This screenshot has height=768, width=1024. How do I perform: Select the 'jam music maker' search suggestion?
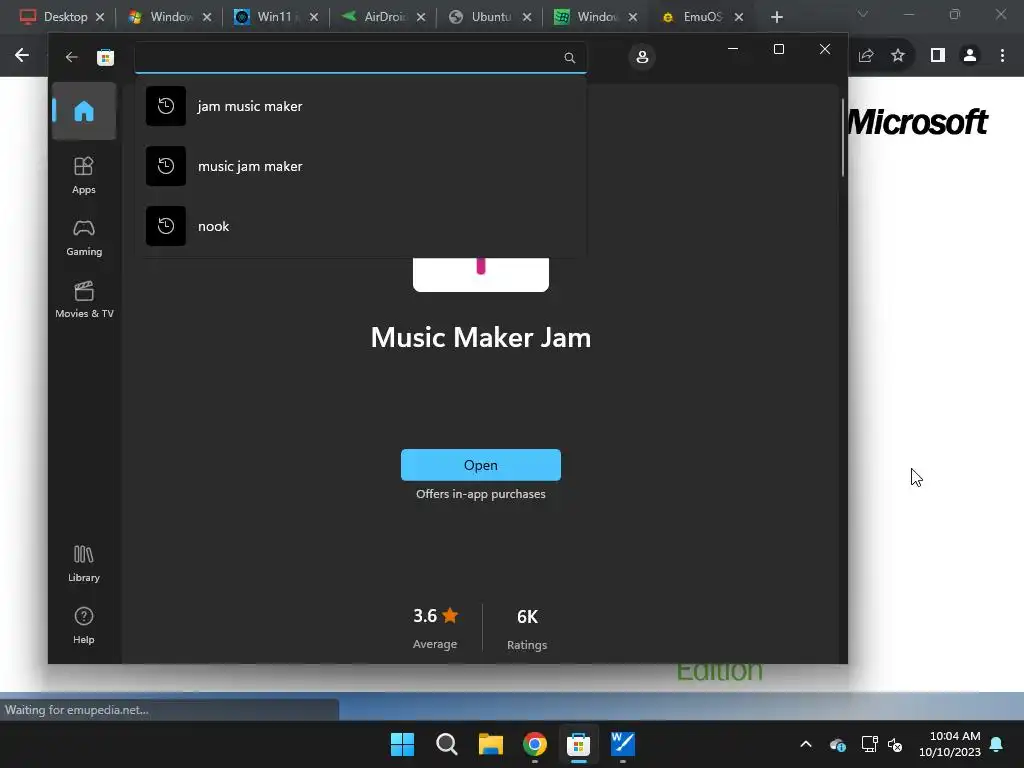[x=360, y=106]
